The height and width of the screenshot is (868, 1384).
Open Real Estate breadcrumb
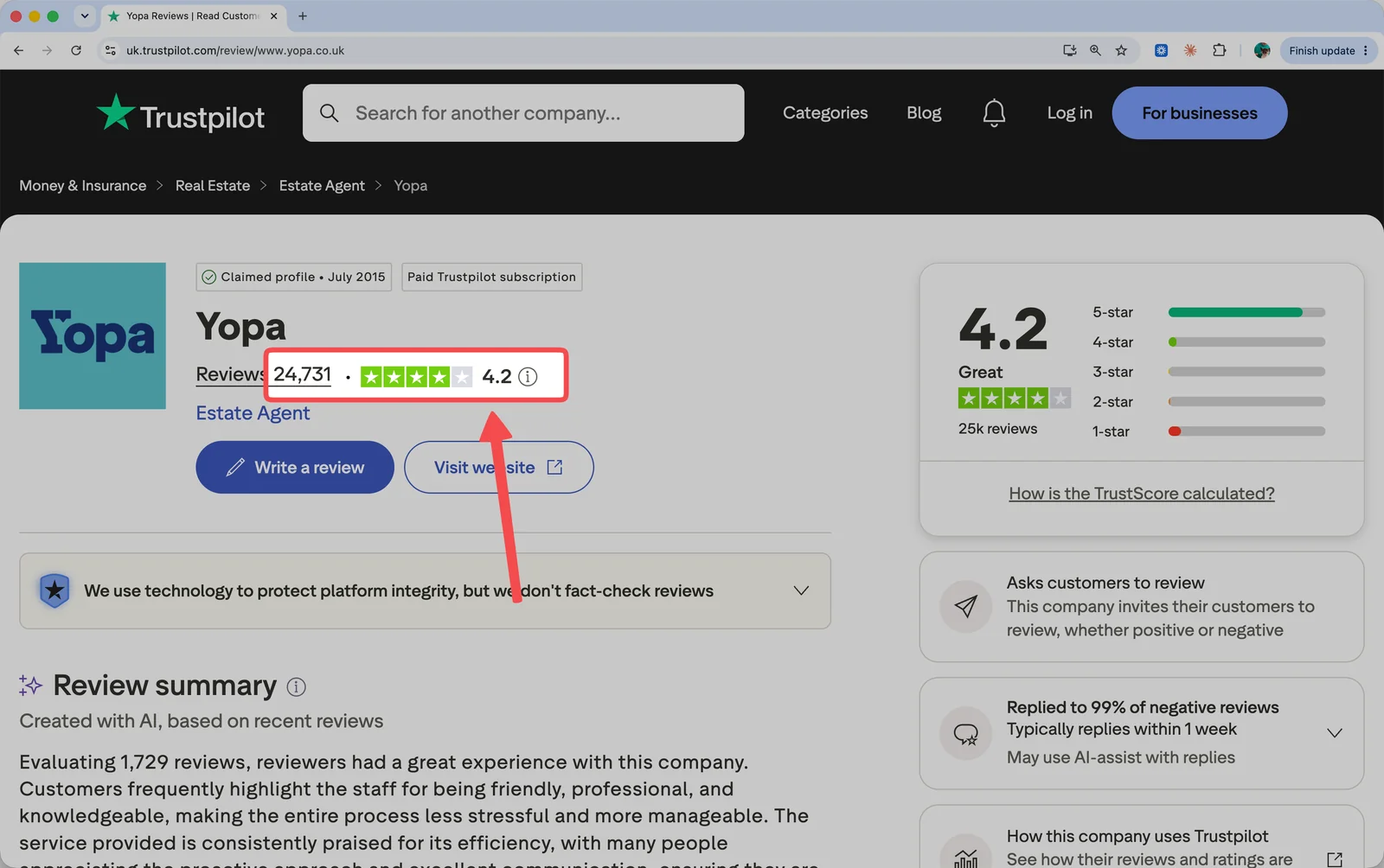[213, 186]
